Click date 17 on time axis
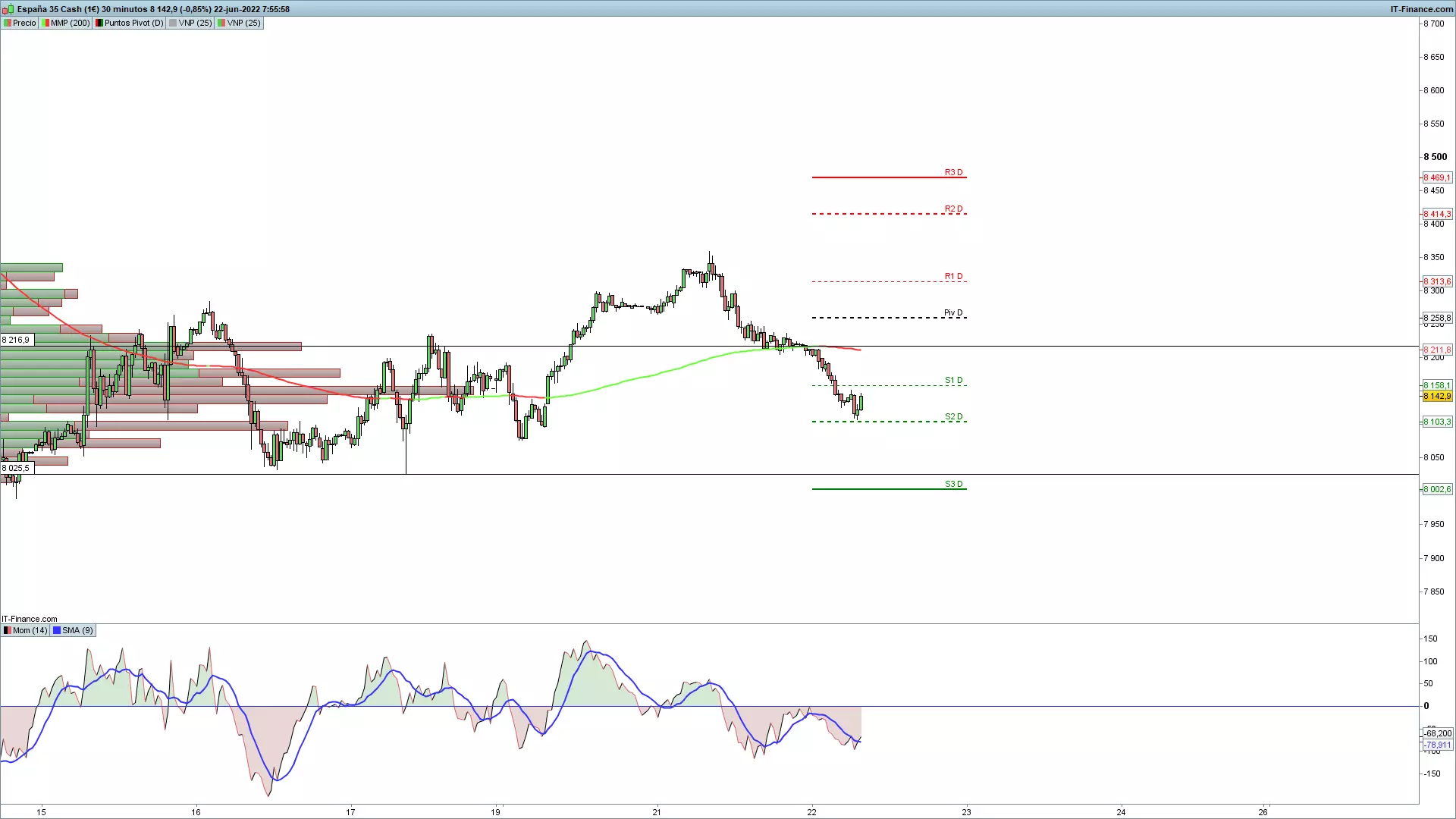This screenshot has height=819, width=1456. click(350, 812)
